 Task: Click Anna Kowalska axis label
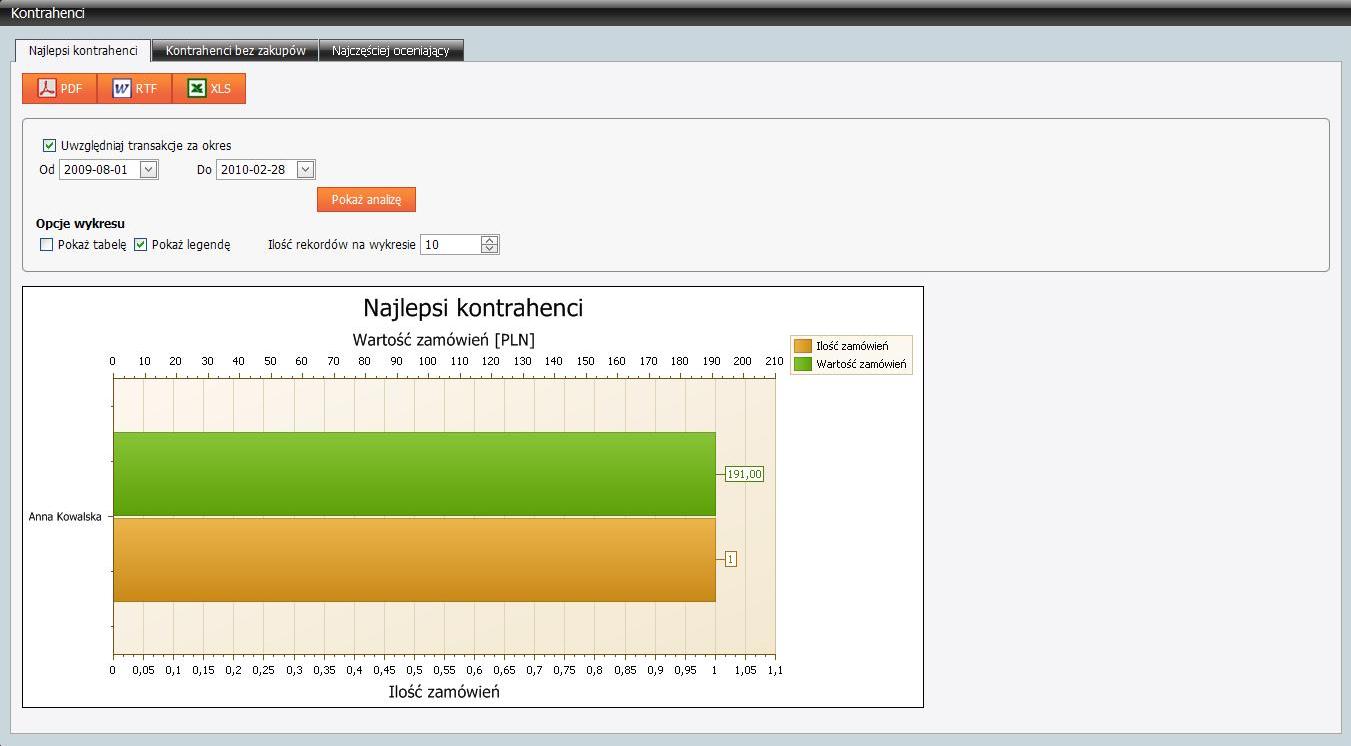tap(65, 517)
